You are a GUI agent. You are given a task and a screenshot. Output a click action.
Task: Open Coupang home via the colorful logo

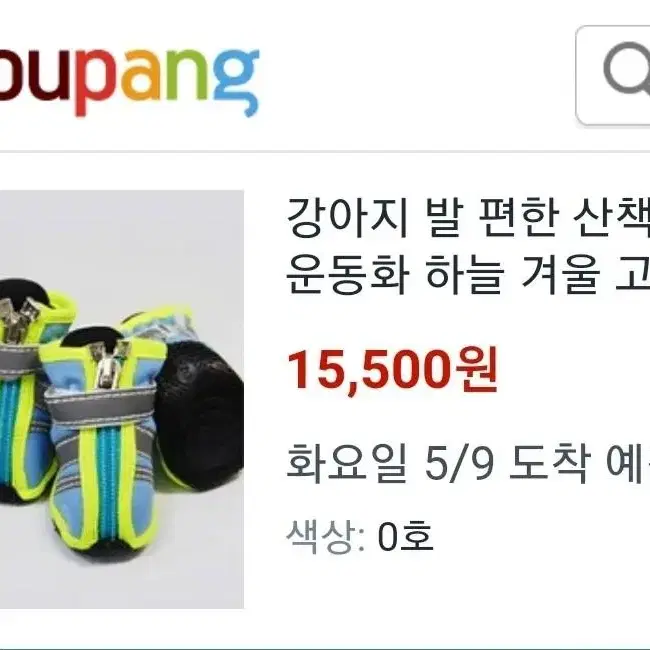(x=129, y=81)
